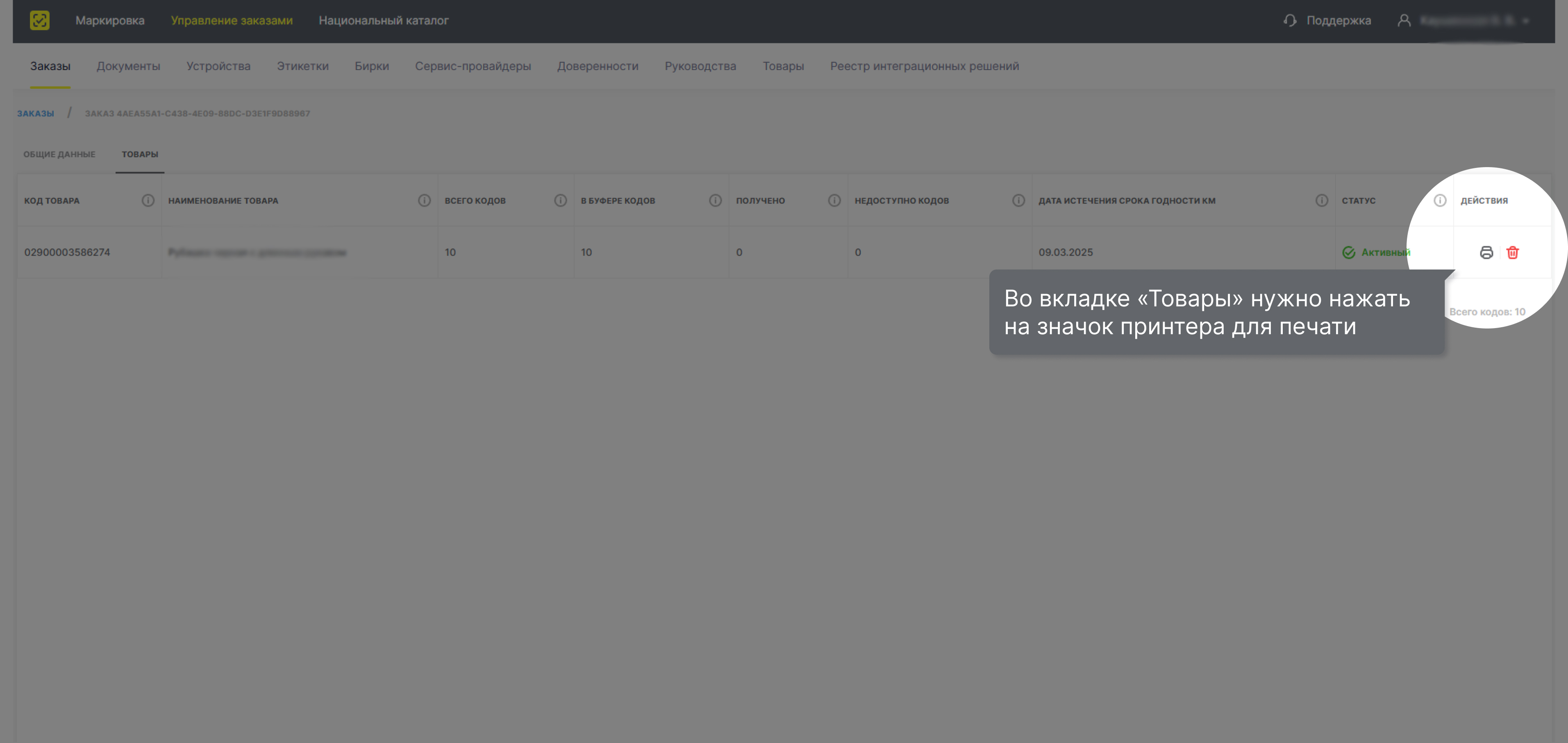This screenshot has width=1568, height=743.
Task: Open Этикетки section
Action: (x=302, y=66)
